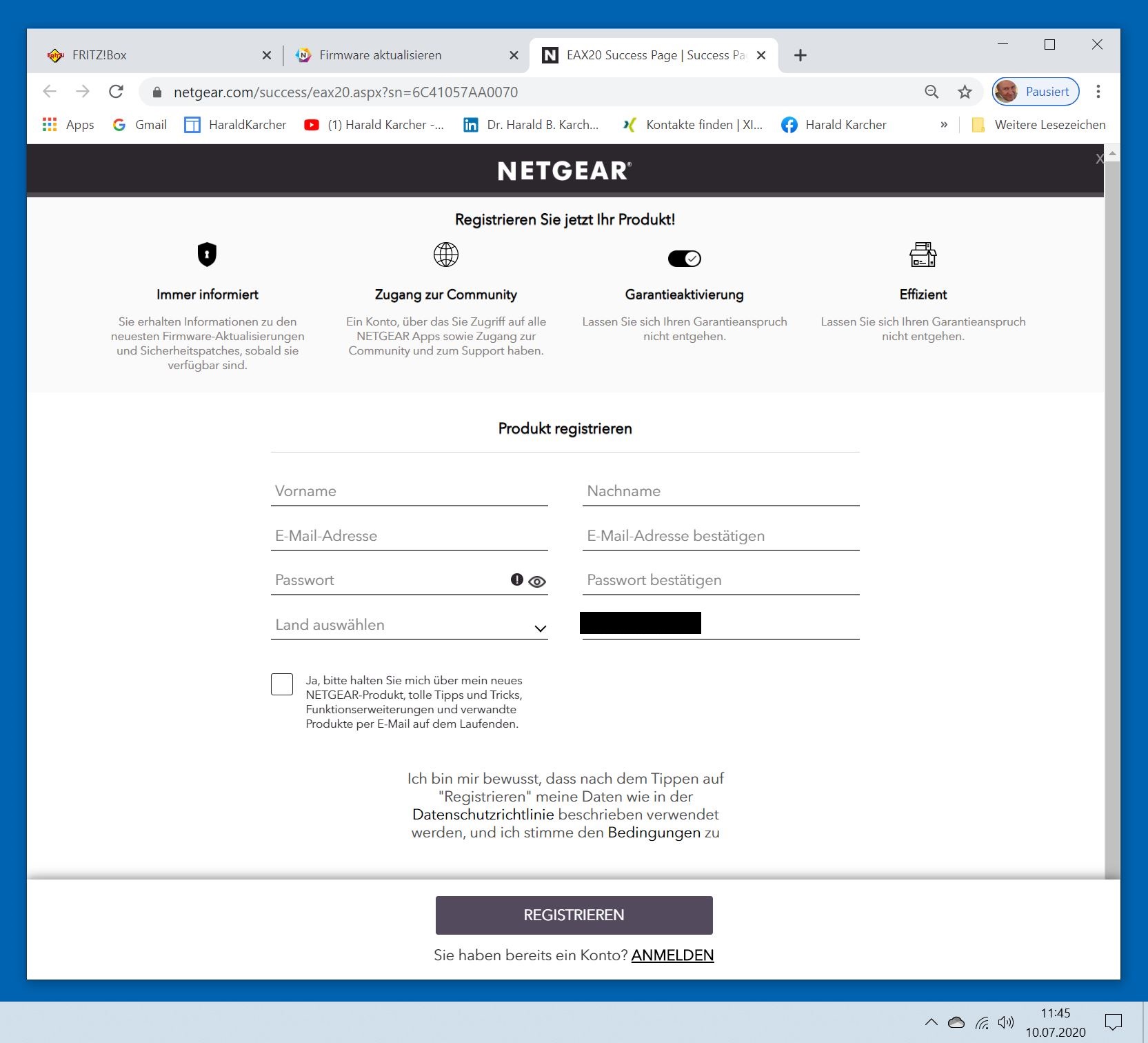Click the Vorname input field

[x=410, y=491]
